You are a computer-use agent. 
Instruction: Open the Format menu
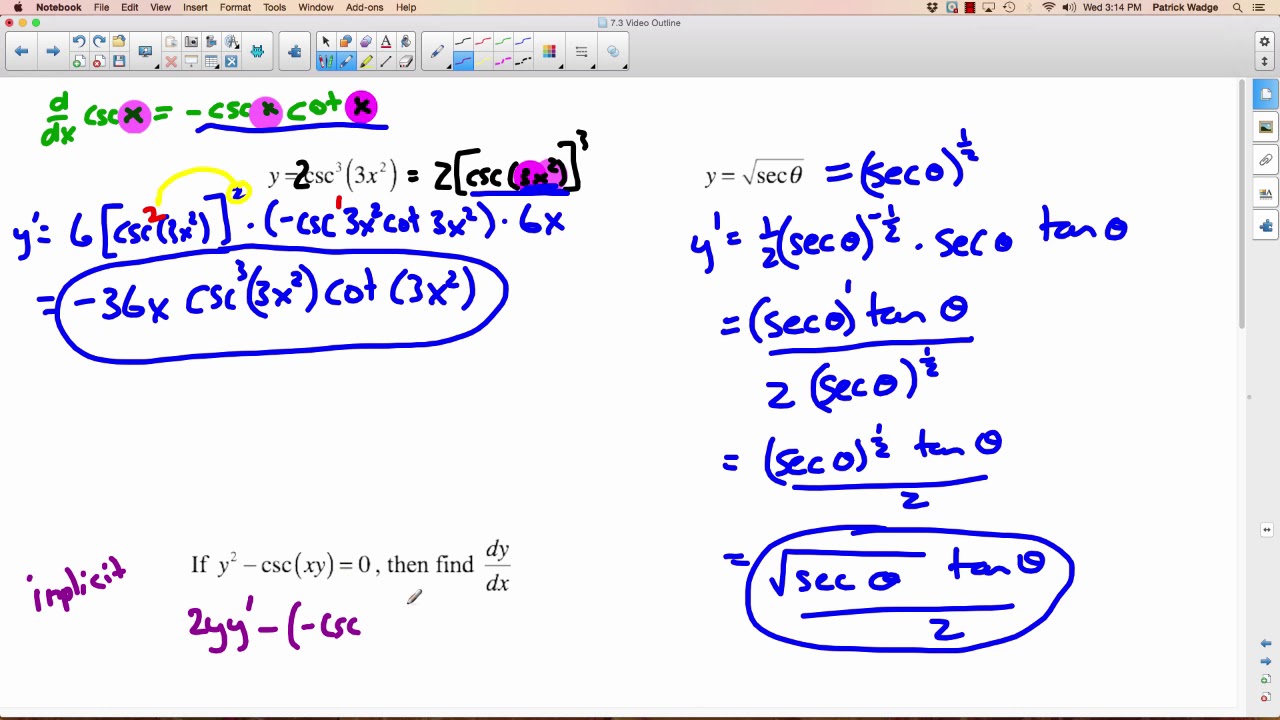(x=235, y=7)
